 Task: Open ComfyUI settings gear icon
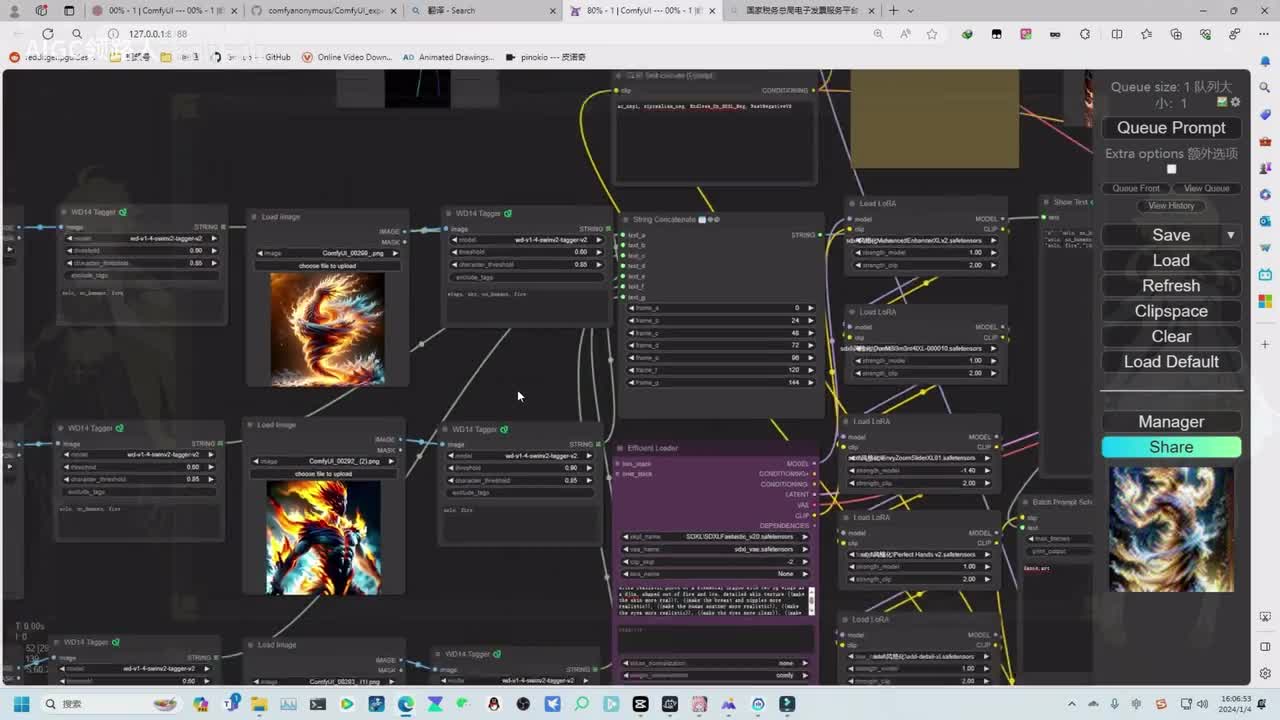tap(1235, 102)
